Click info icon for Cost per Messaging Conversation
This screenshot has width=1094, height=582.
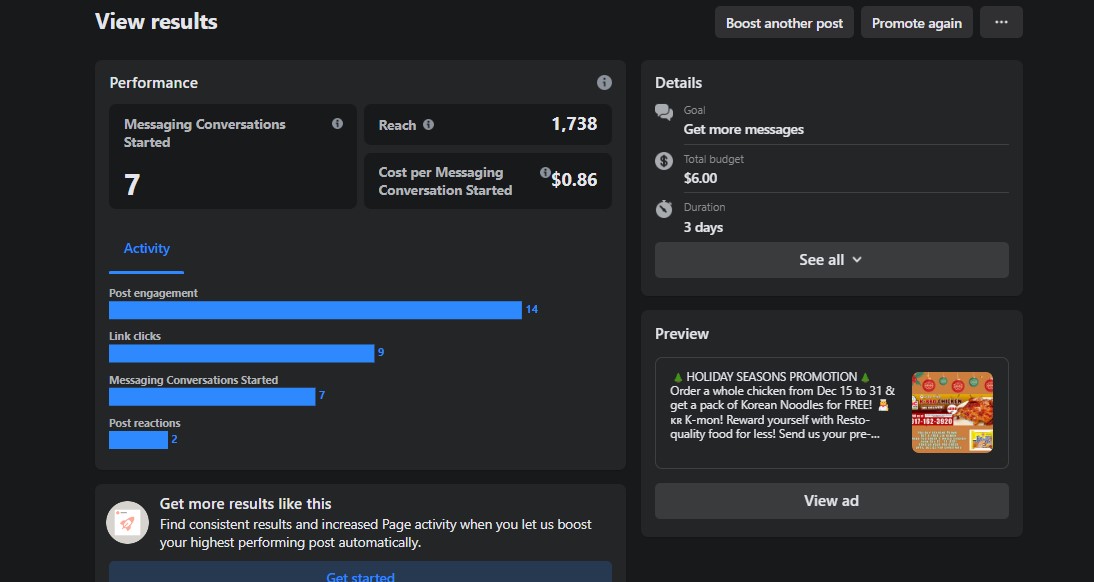pos(545,173)
